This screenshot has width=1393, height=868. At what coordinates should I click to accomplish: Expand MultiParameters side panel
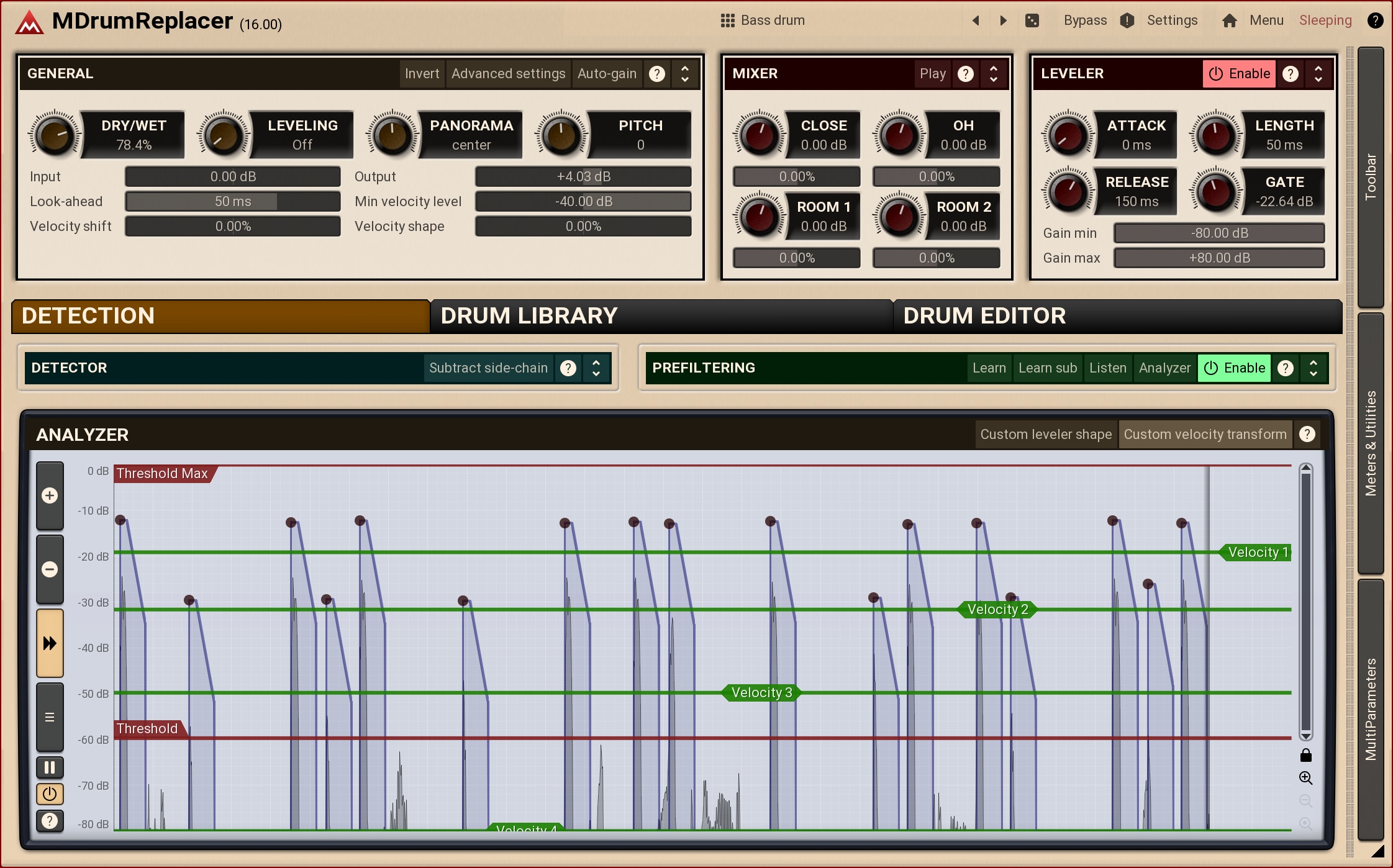click(x=1371, y=709)
